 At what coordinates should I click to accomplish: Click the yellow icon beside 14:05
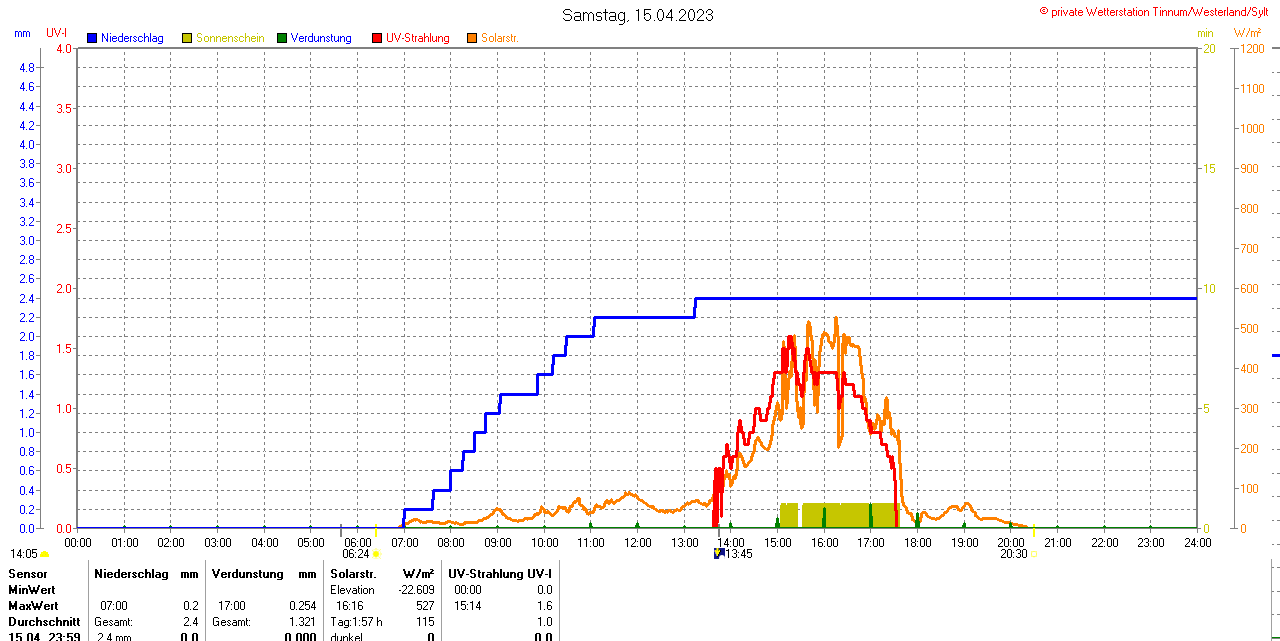(x=45, y=554)
